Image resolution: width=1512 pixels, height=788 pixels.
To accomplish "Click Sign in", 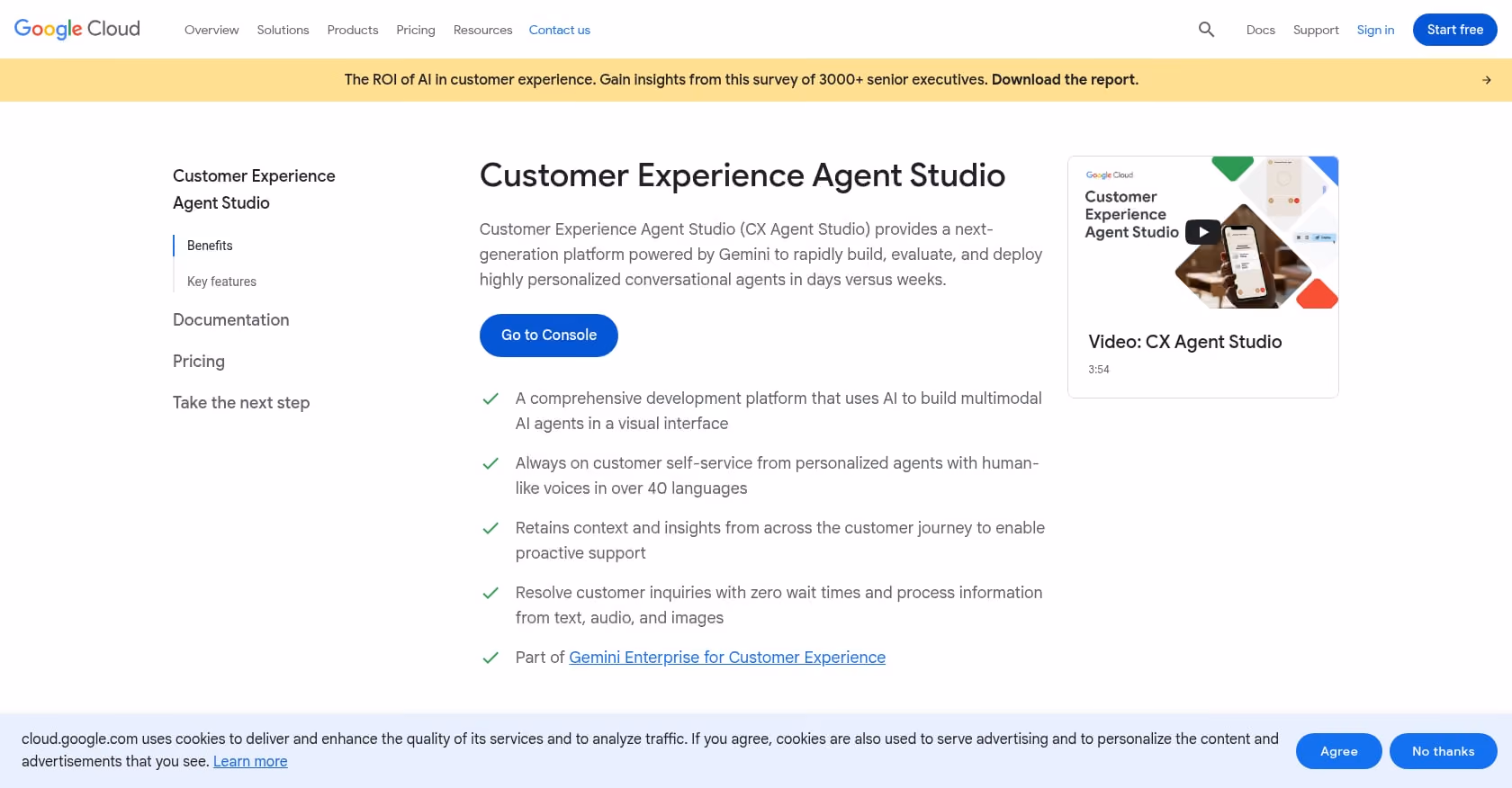I will [1375, 30].
